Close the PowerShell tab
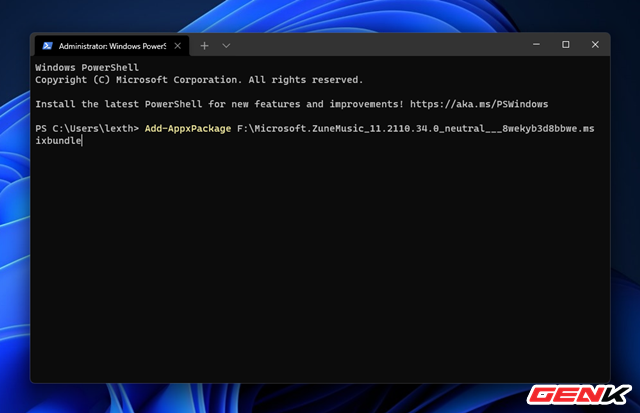The image size is (640, 413). [178, 46]
